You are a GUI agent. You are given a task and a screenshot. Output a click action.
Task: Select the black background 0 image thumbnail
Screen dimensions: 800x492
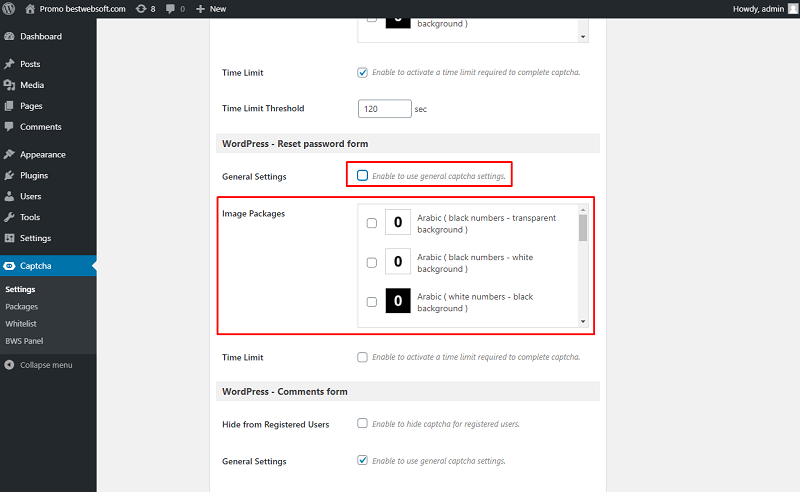(398, 301)
